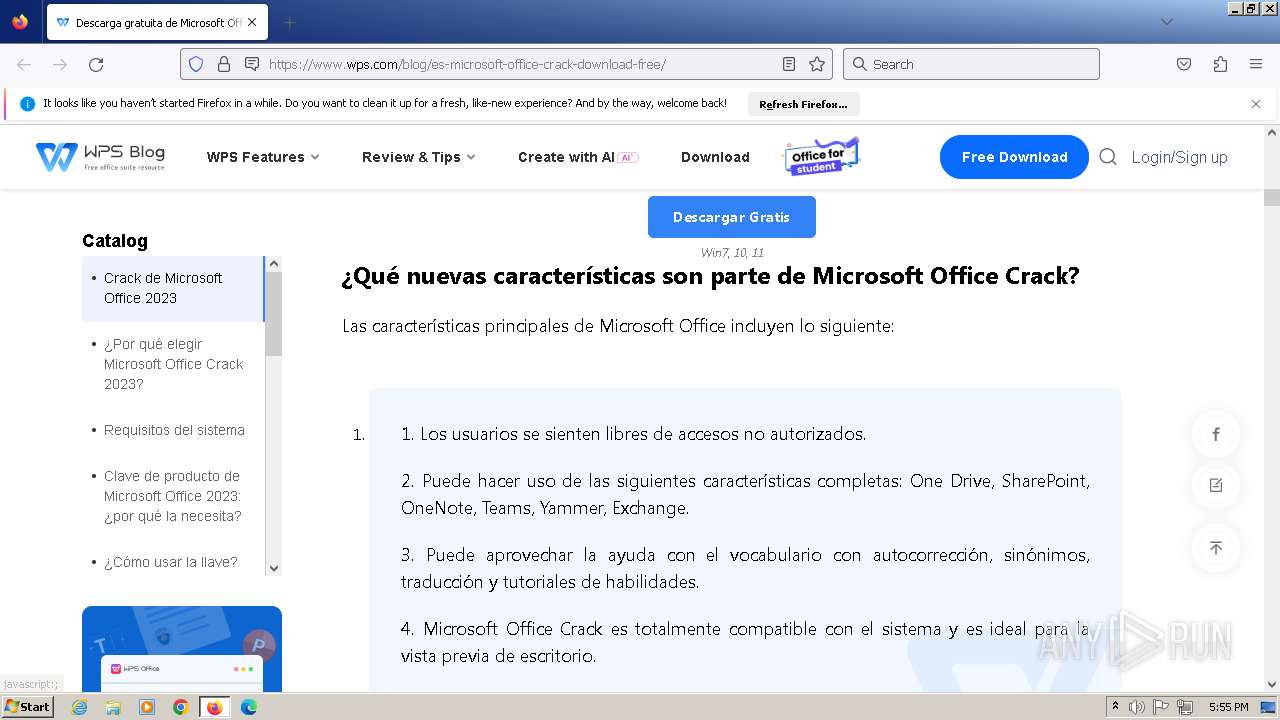Click the WPS Office promo thumbnail

(x=182, y=649)
